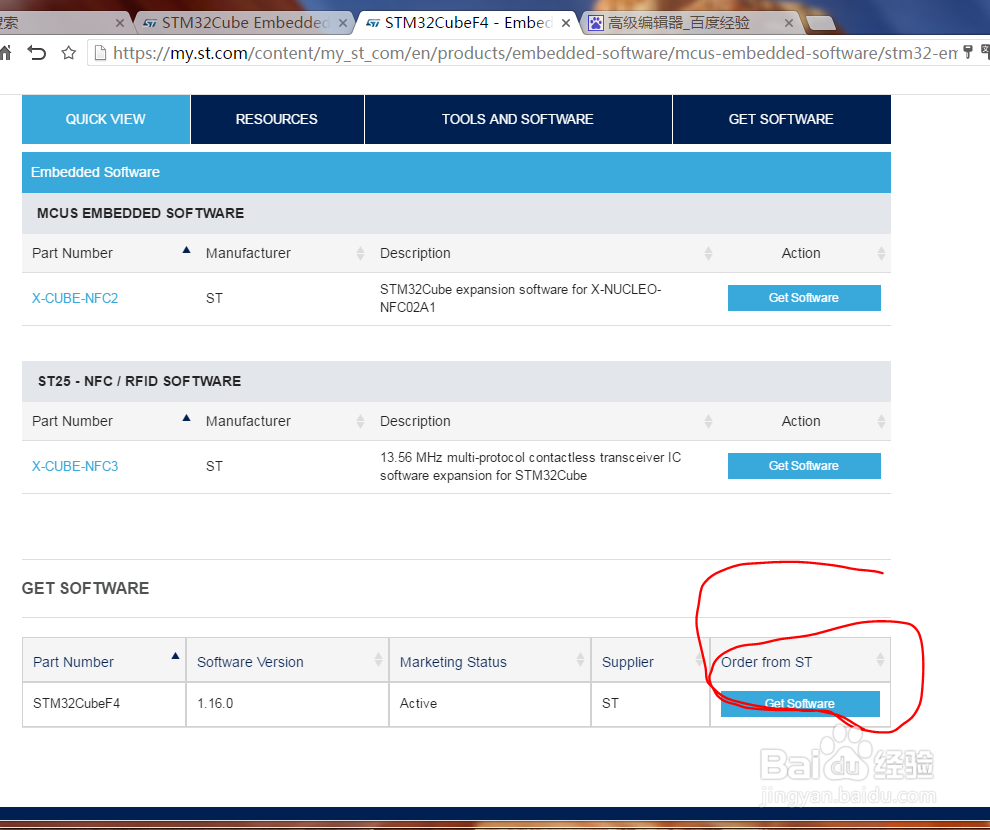This screenshot has height=830, width=990.
Task: Click the home icon in browser toolbar
Action: pos(5,53)
